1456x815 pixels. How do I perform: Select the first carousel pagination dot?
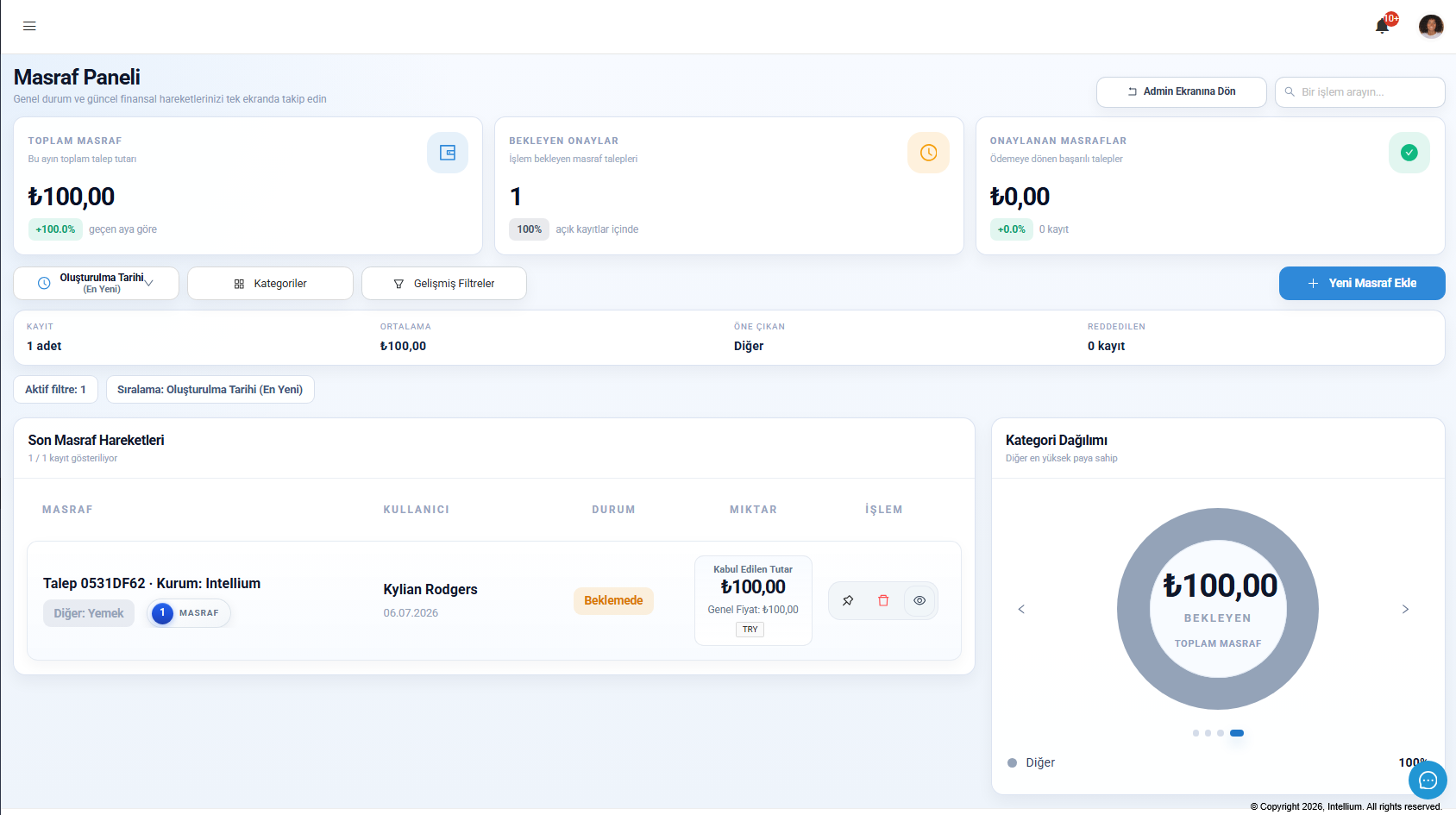coord(1196,733)
